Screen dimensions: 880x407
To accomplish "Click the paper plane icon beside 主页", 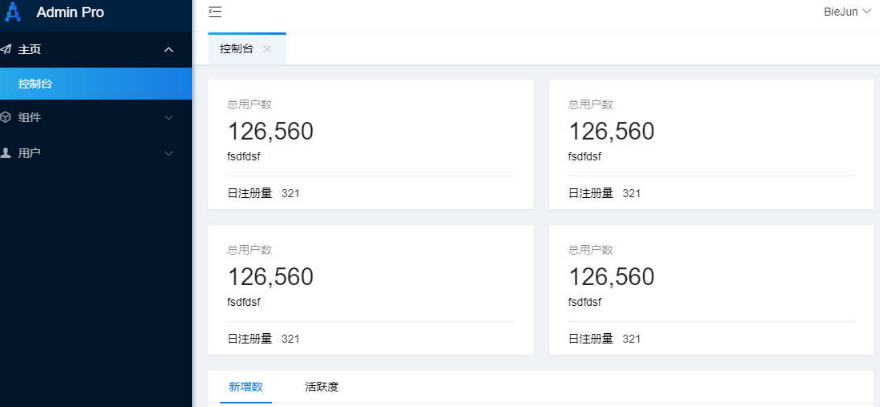I will (6, 49).
